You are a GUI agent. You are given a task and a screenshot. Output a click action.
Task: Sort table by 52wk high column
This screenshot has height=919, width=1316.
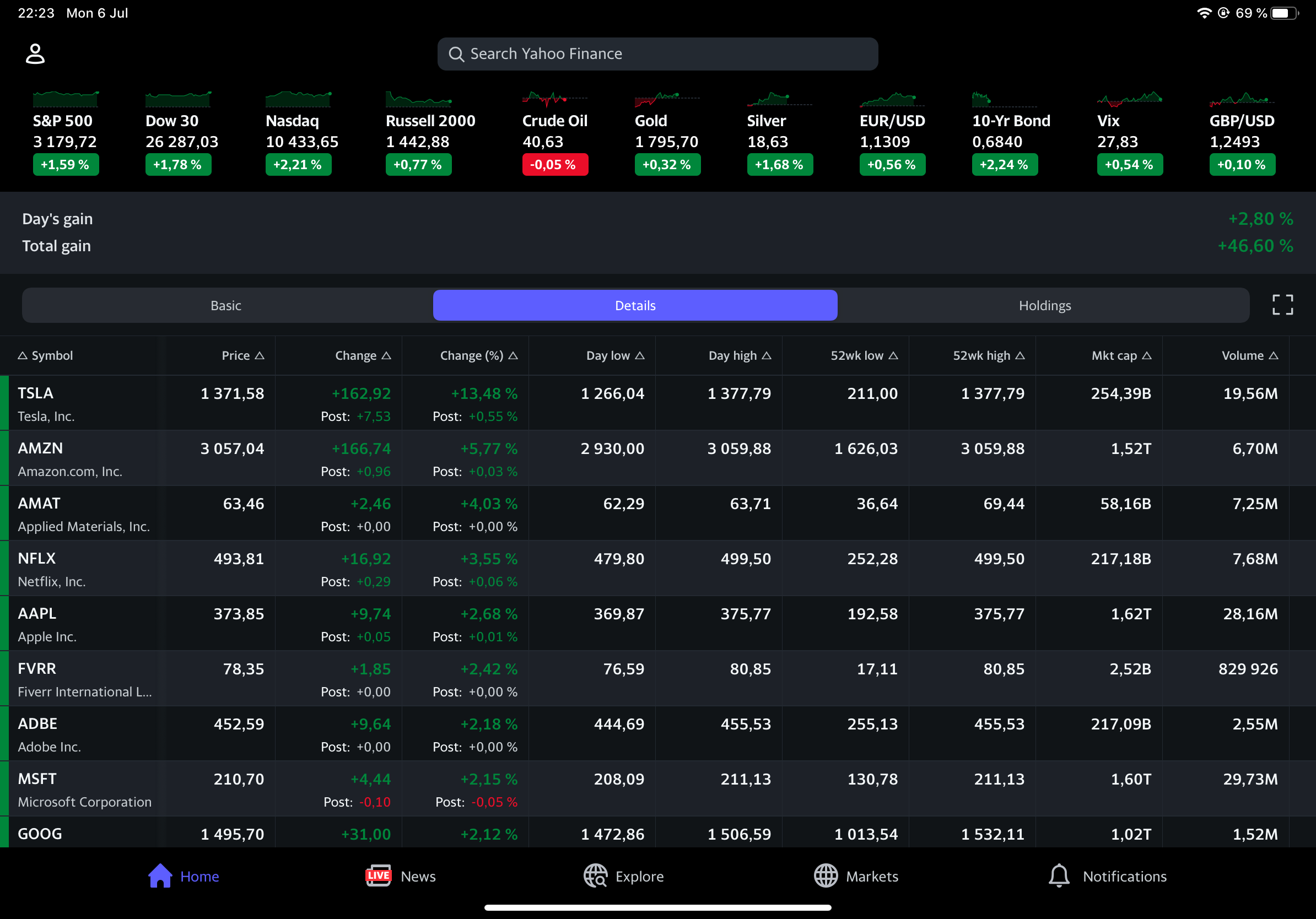pyautogui.click(x=989, y=355)
